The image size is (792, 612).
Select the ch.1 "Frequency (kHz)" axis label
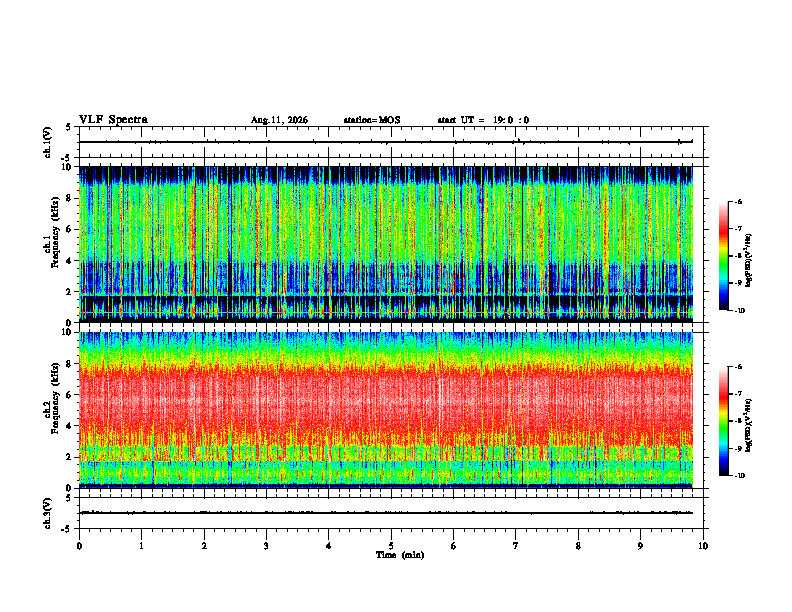click(x=55, y=240)
